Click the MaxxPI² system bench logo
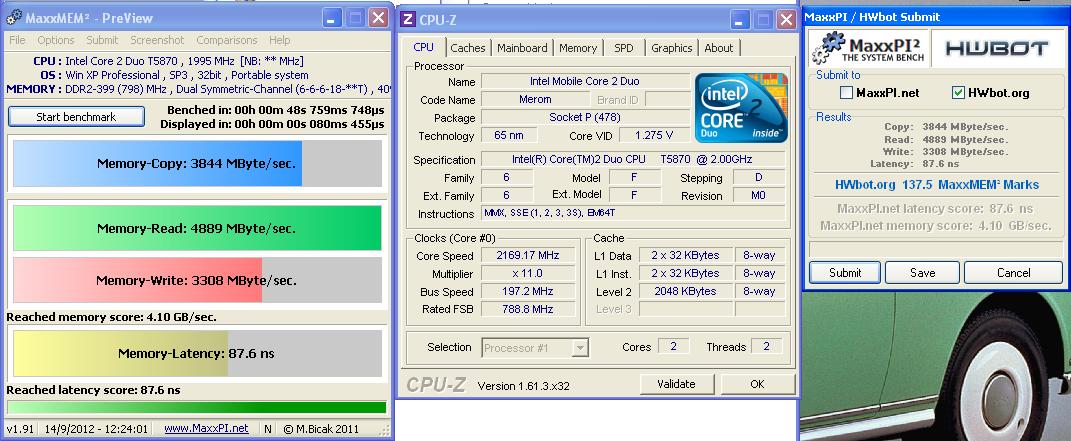The width and height of the screenshot is (1071, 441). [868, 48]
